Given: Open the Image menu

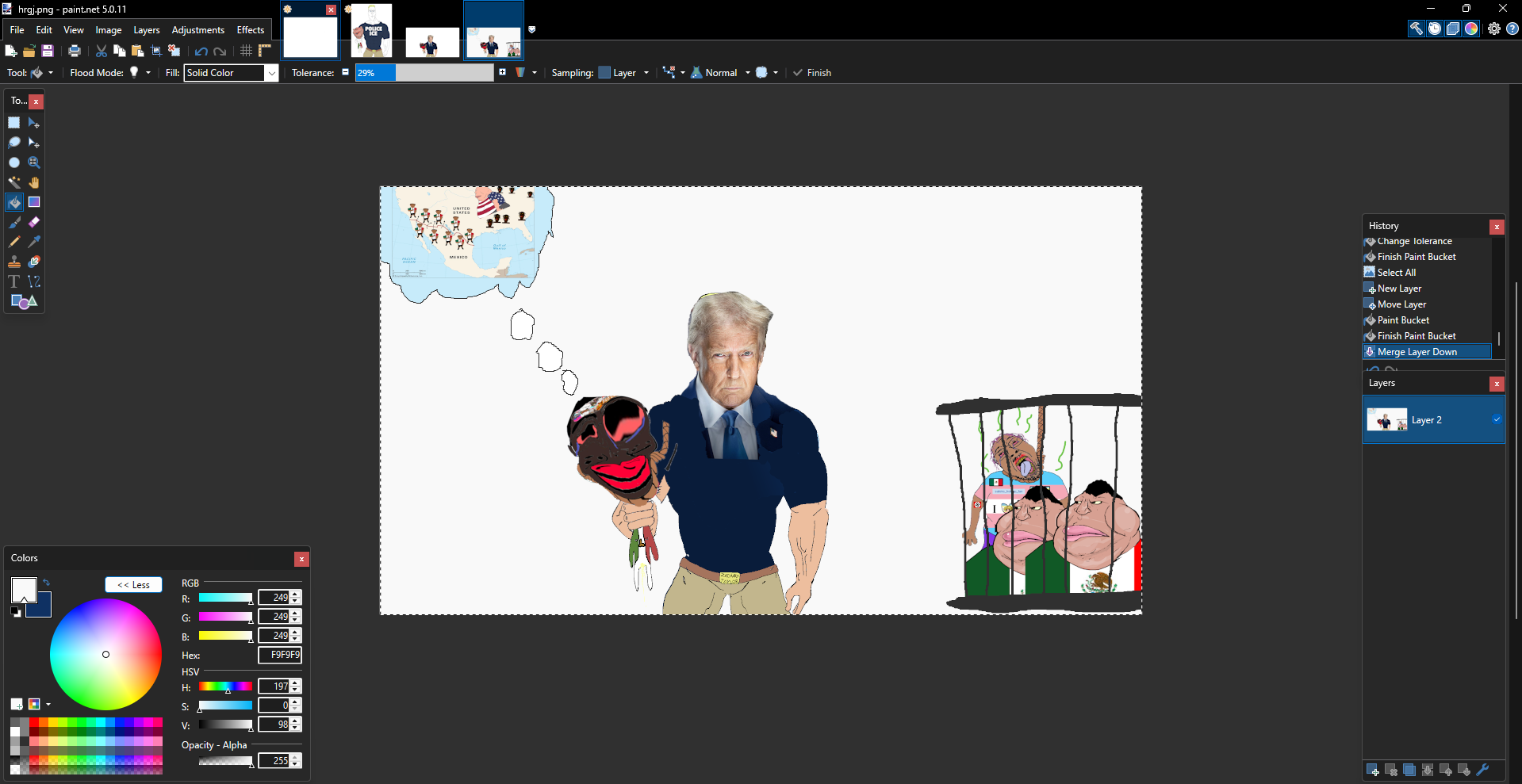Looking at the screenshot, I should 109,30.
